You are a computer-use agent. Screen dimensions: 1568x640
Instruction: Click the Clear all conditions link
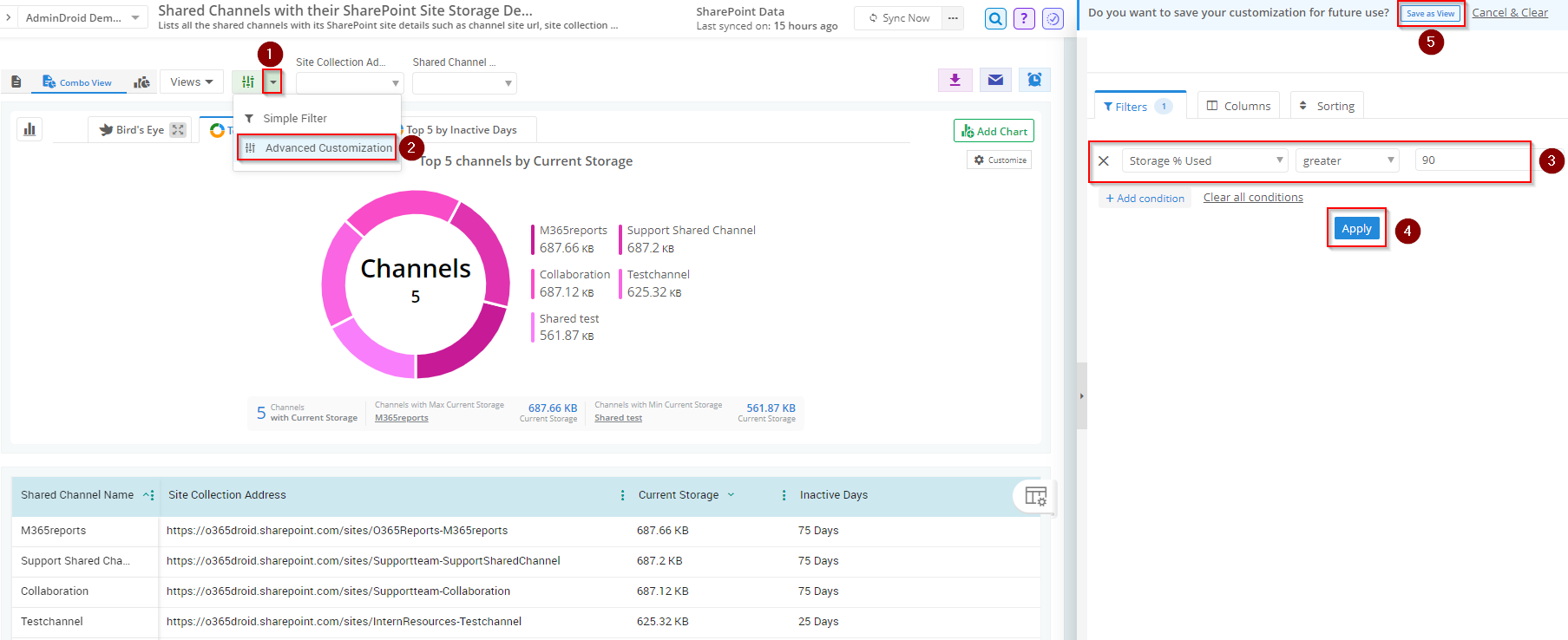pyautogui.click(x=1252, y=198)
